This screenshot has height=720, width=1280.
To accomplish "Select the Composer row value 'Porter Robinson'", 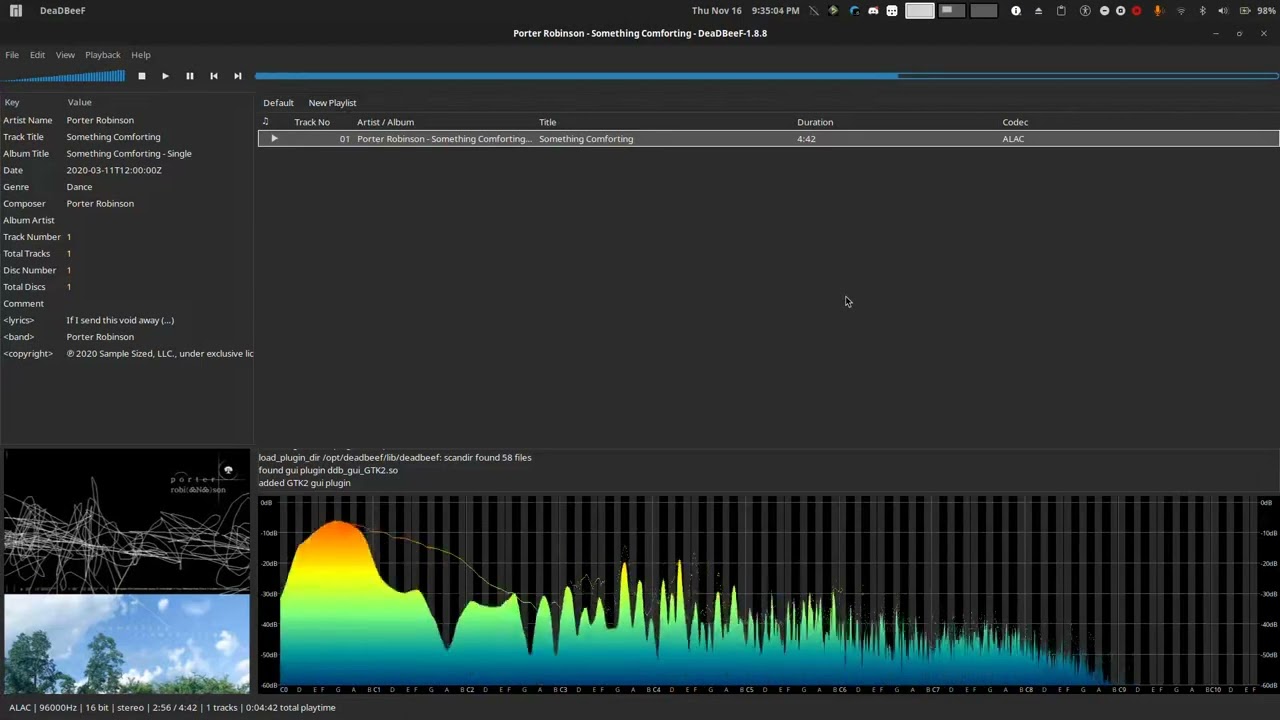I will [x=100, y=204].
